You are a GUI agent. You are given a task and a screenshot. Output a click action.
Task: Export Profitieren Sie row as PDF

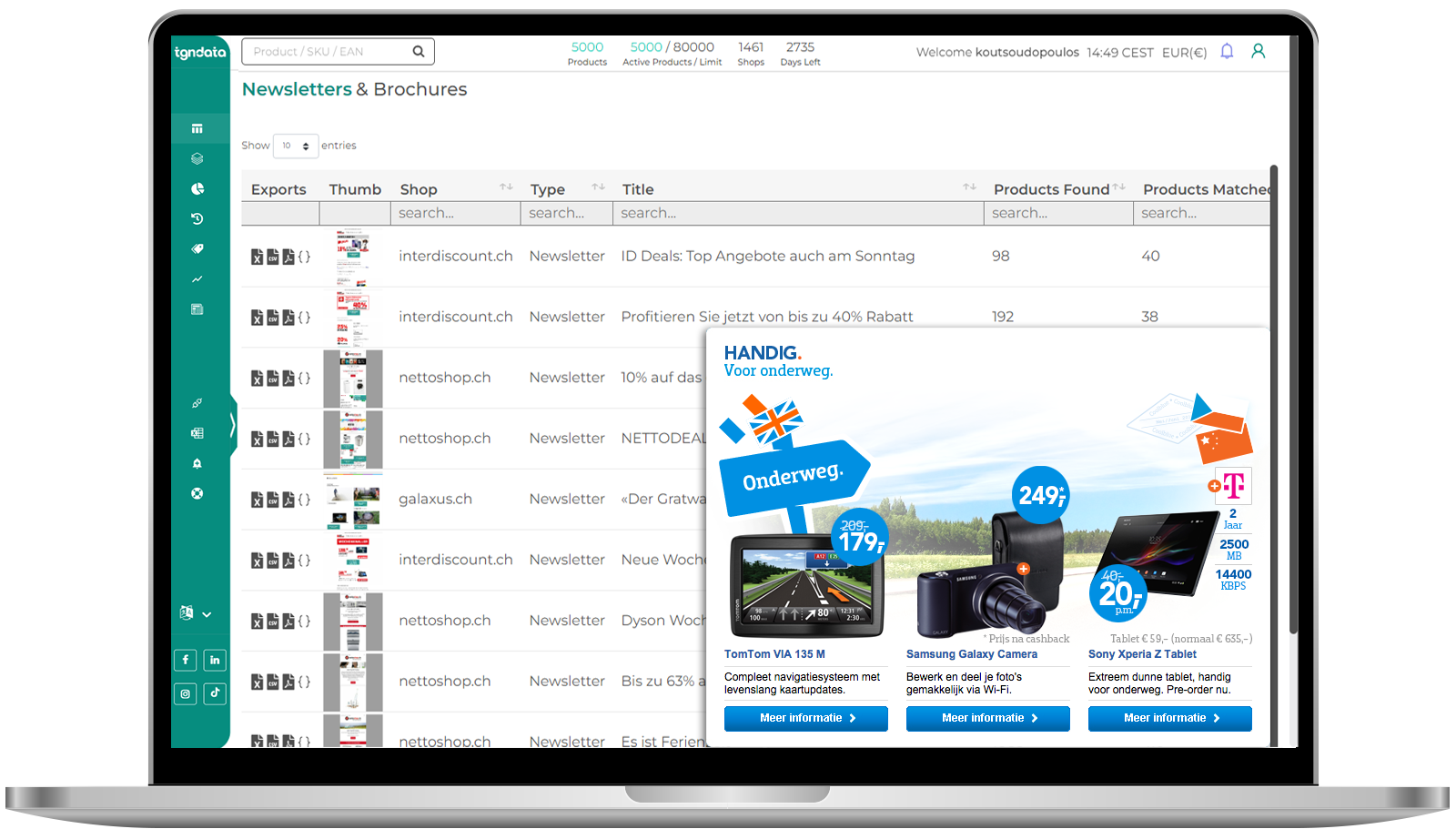point(288,318)
